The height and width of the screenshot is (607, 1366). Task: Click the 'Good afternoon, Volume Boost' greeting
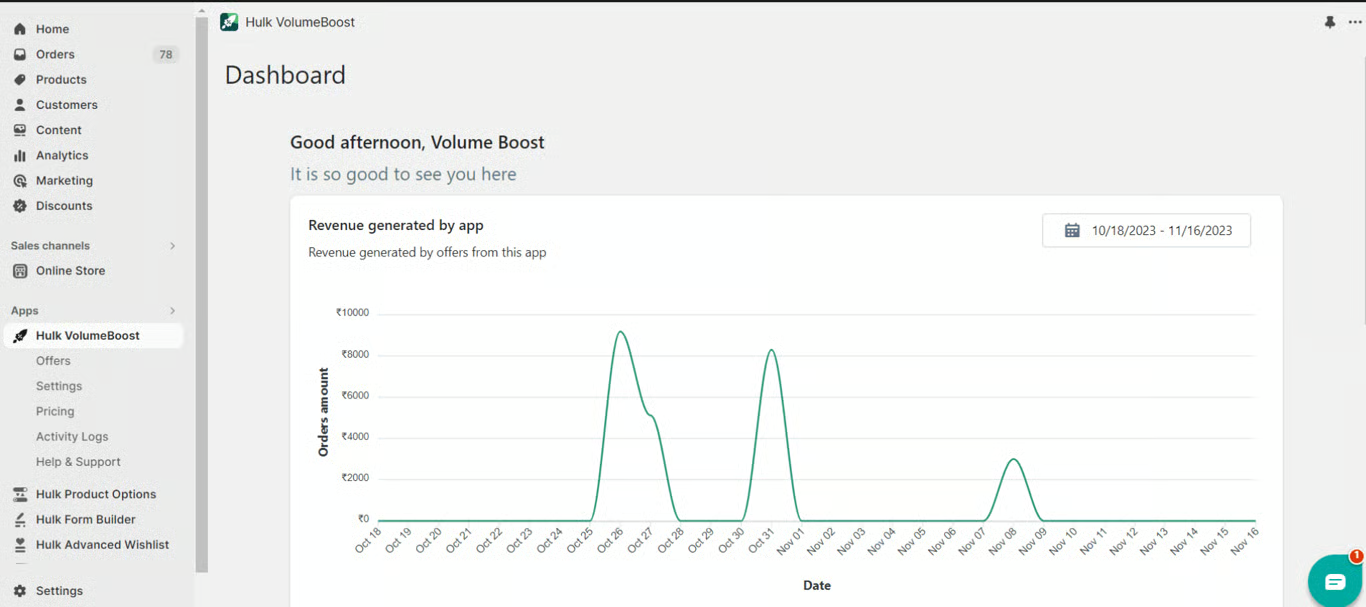[417, 142]
